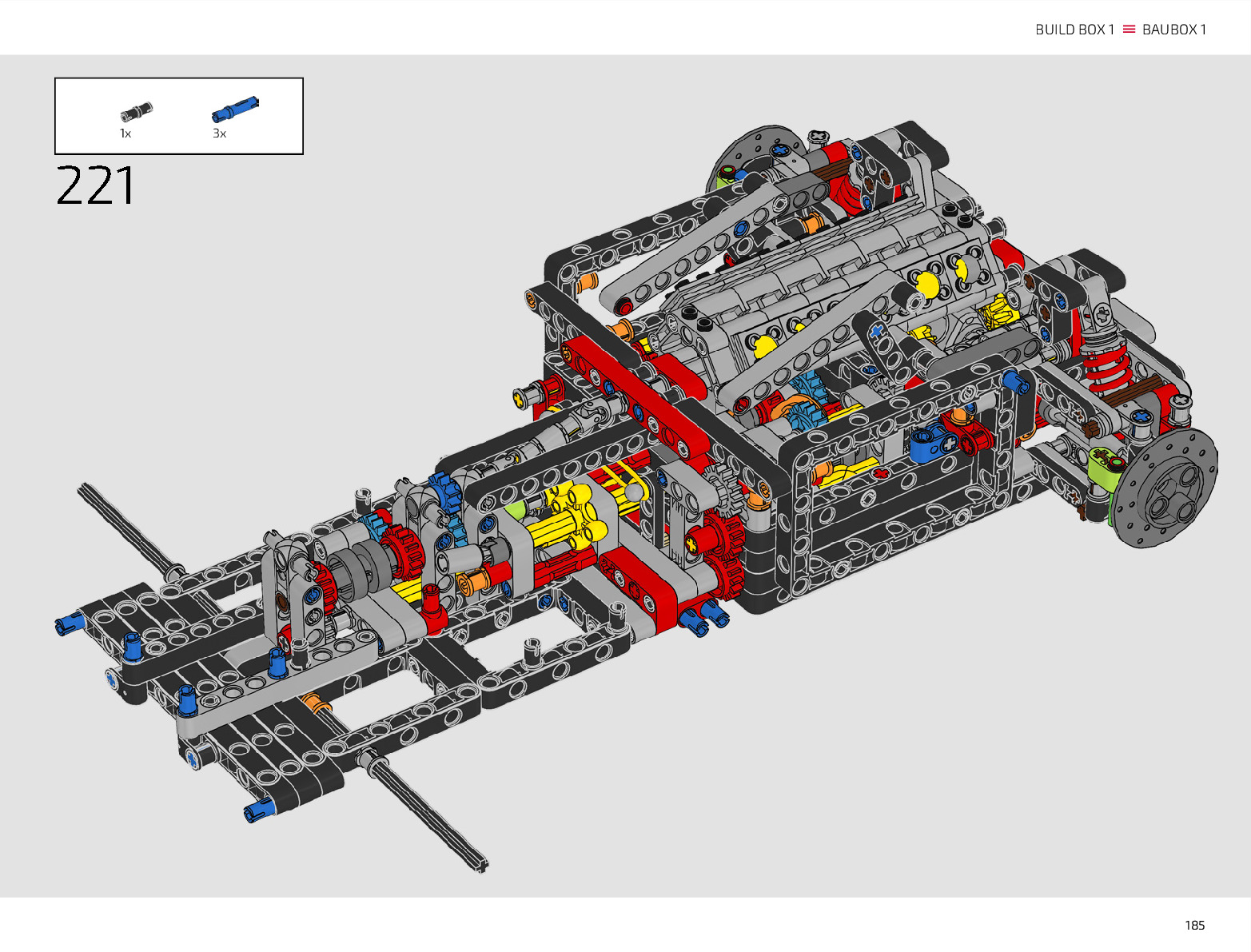
Task: Select the "3x" quantity label
Action: click(219, 133)
